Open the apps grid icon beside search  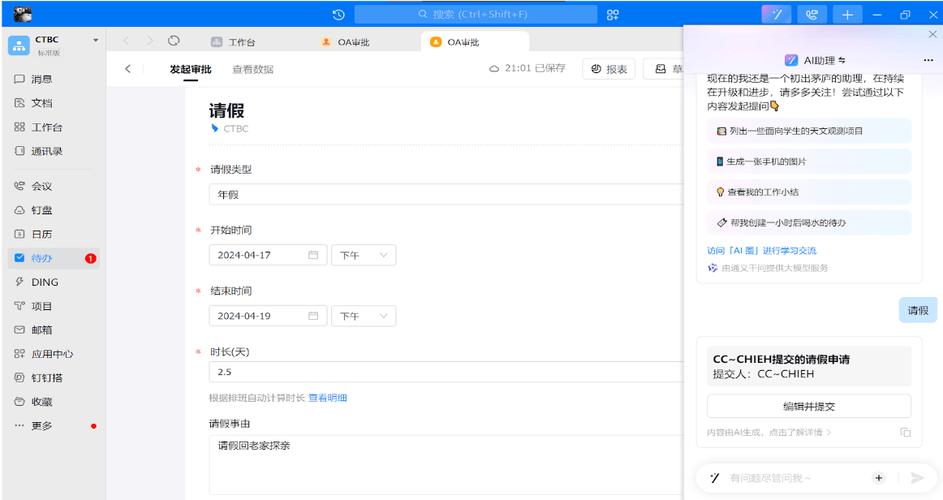click(x=612, y=14)
